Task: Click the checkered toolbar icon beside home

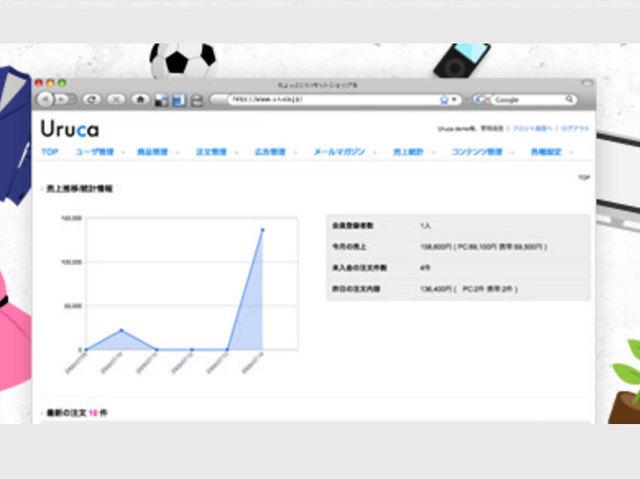Action: pyautogui.click(x=162, y=100)
